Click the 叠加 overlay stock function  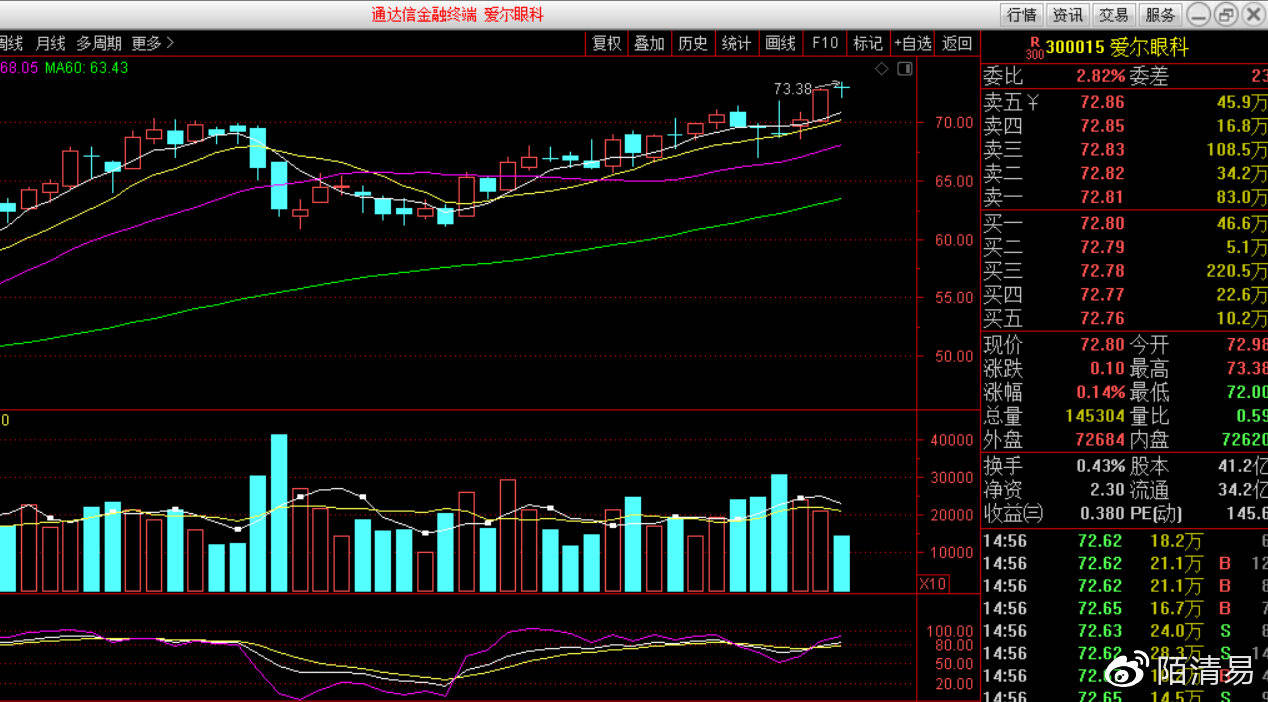(649, 43)
